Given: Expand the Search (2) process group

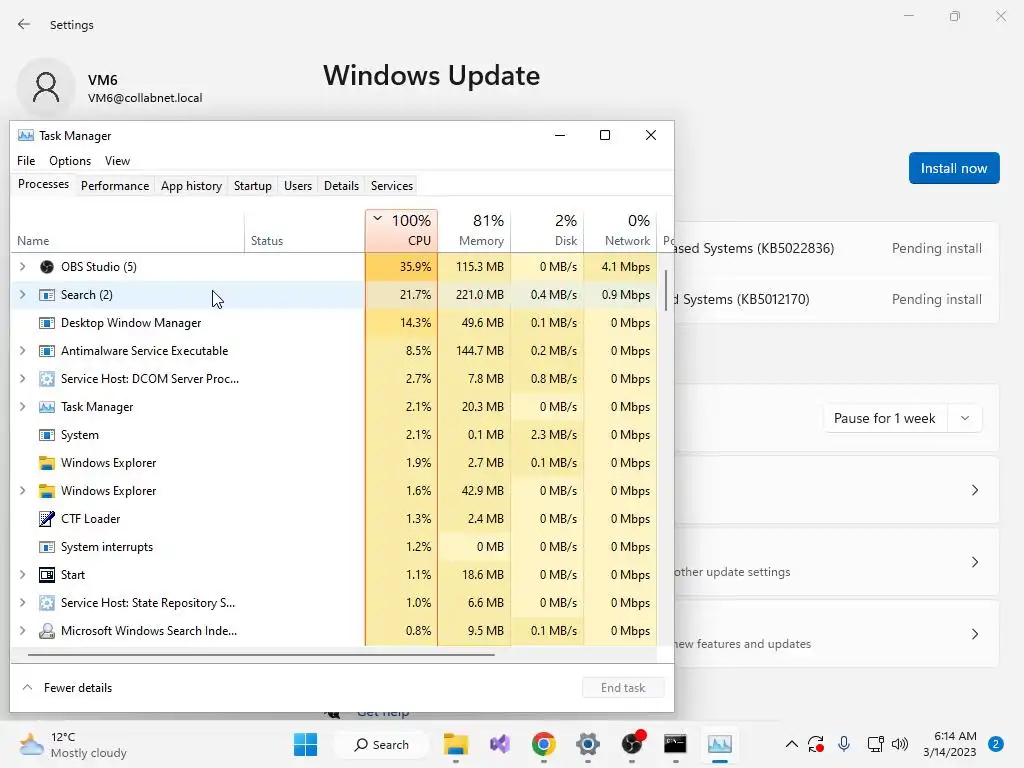Looking at the screenshot, I should pyautogui.click(x=23, y=295).
